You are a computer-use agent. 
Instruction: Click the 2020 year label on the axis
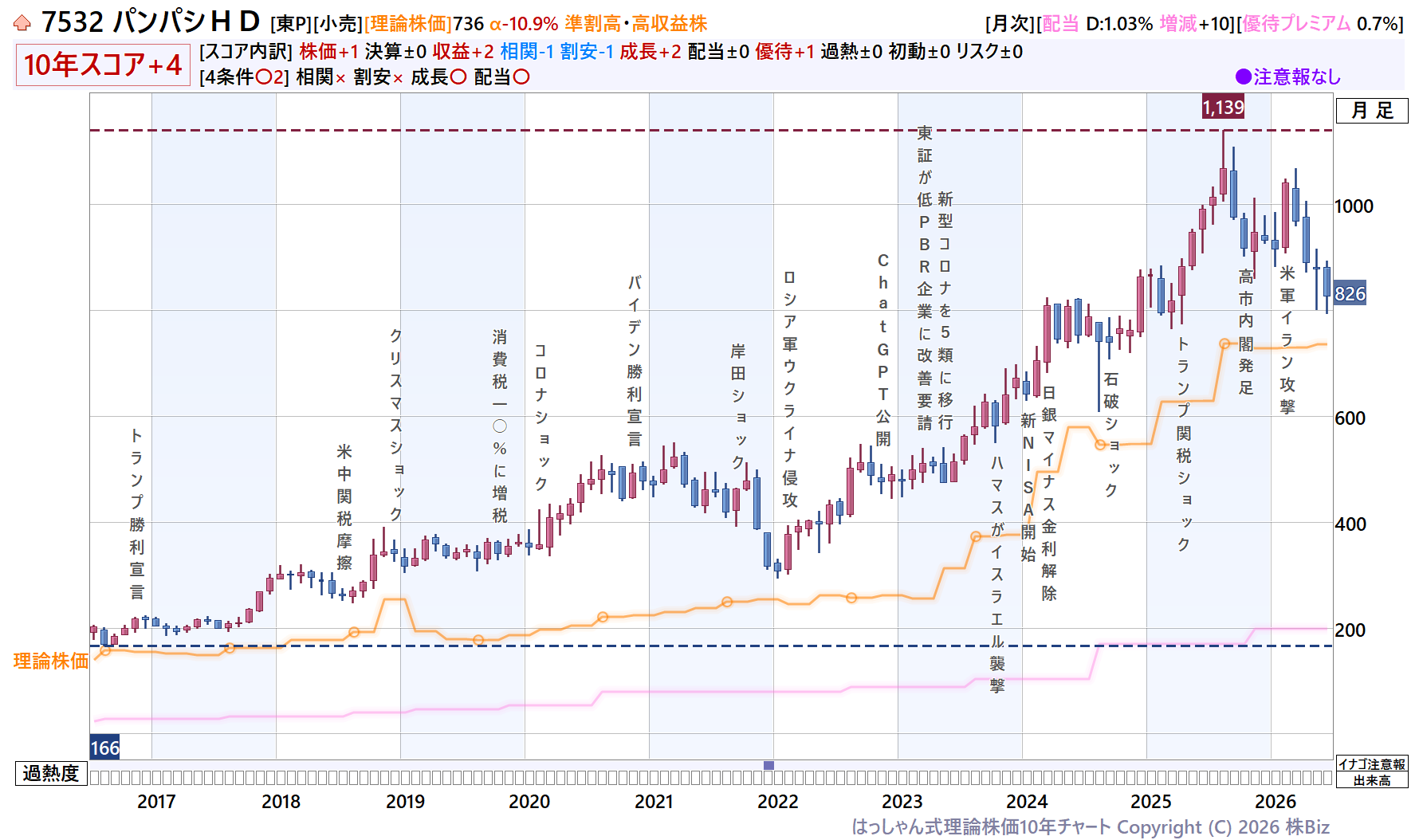pyautogui.click(x=529, y=802)
